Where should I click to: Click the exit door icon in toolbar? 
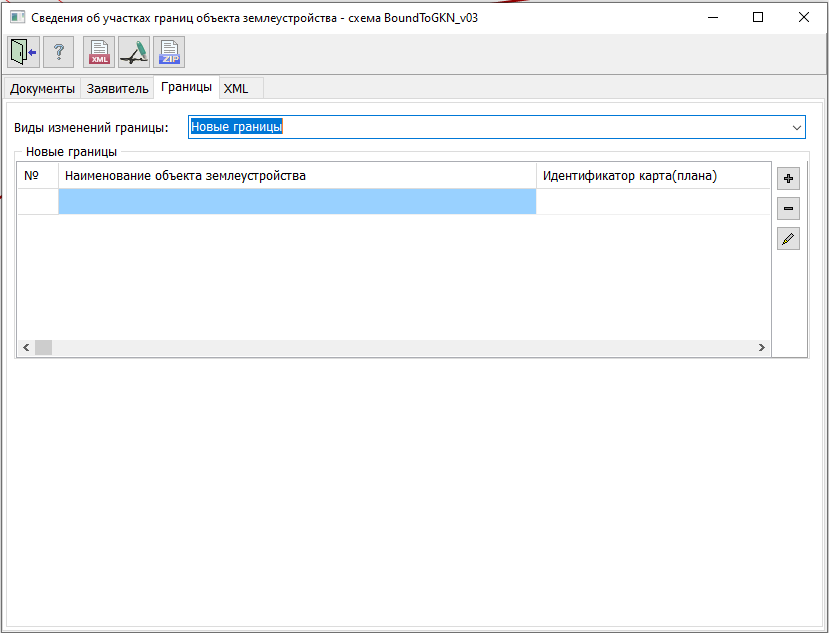pyautogui.click(x=23, y=51)
